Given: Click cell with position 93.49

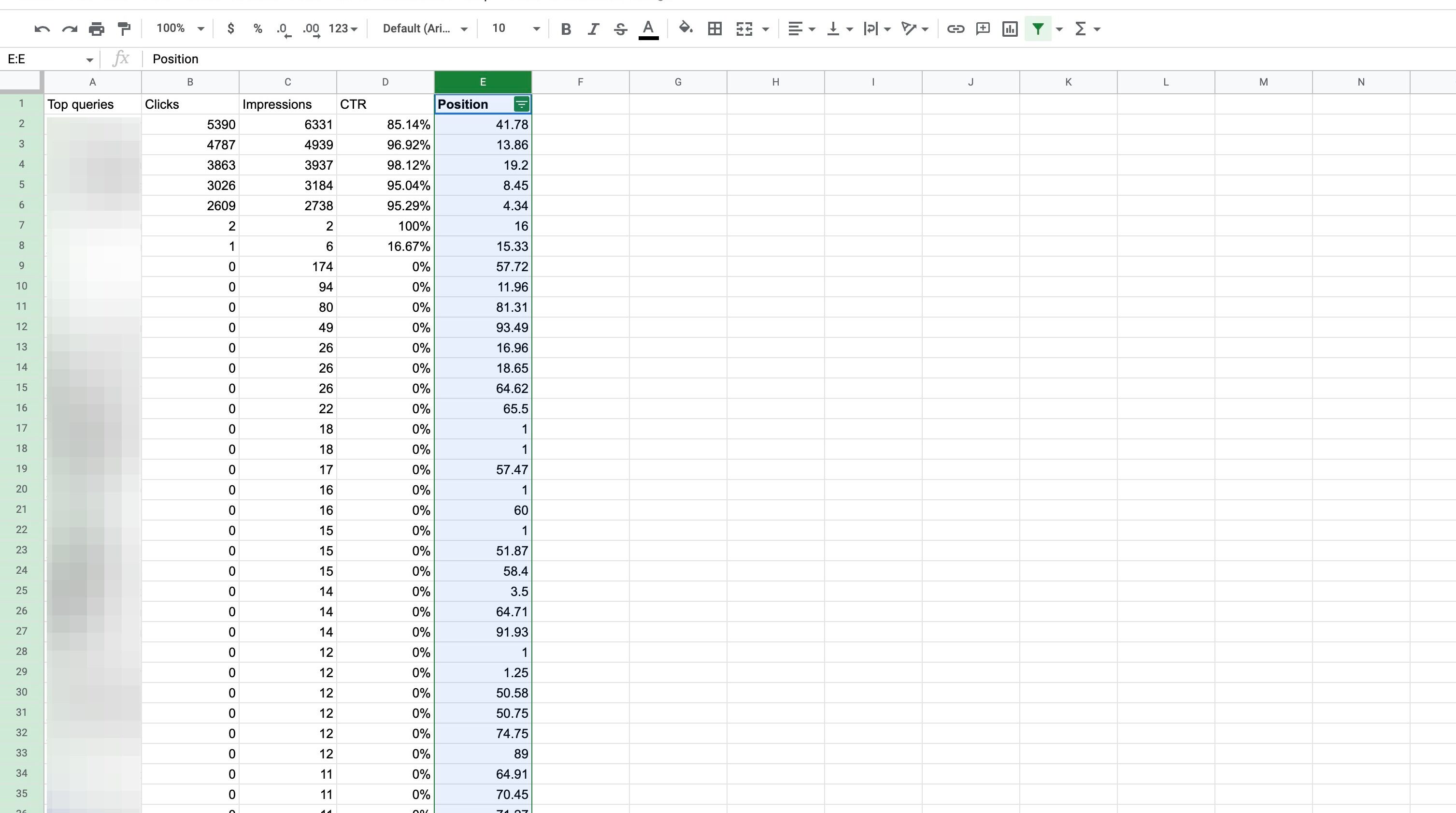Looking at the screenshot, I should pos(483,327).
